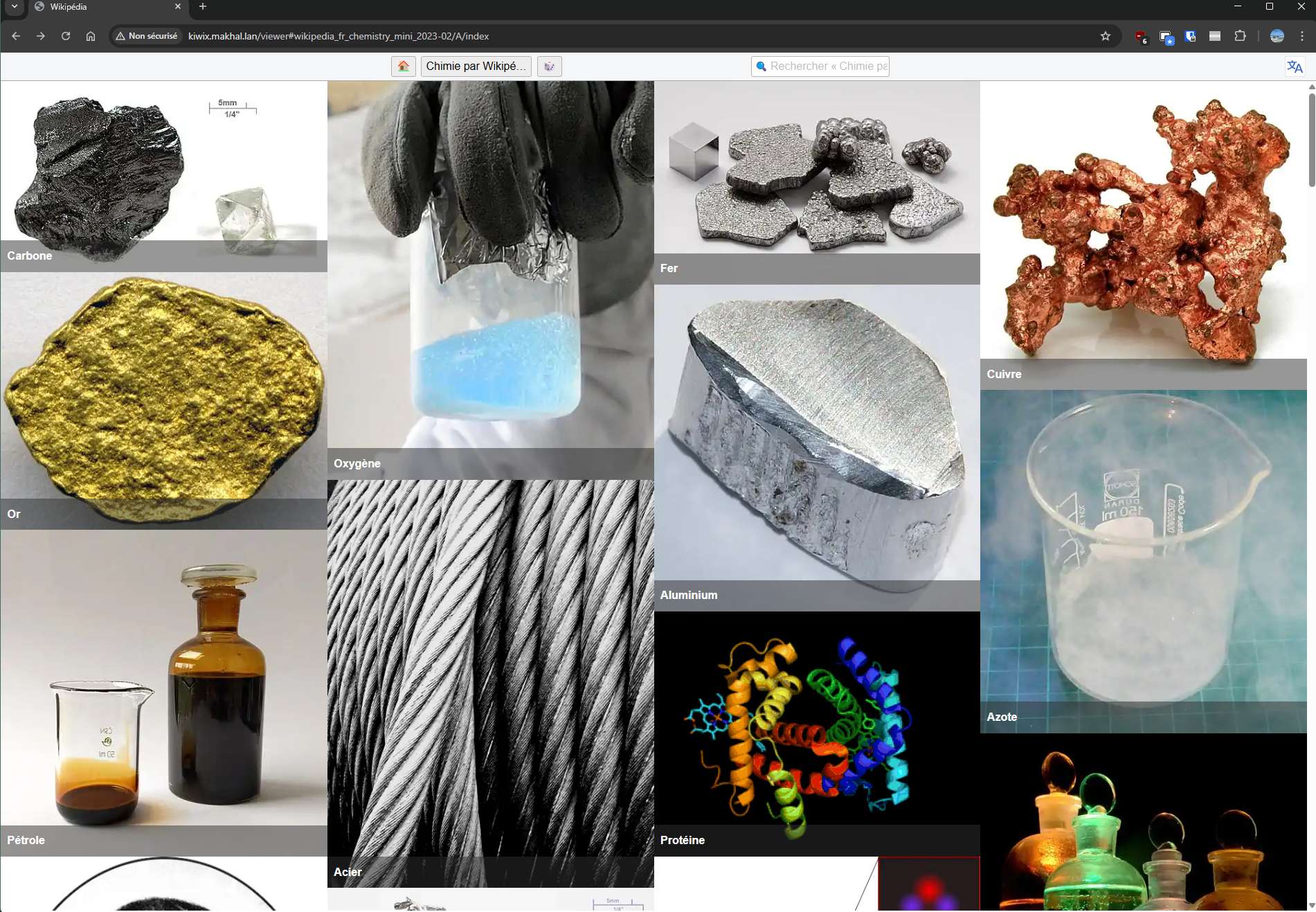Image resolution: width=1316 pixels, height=912 pixels.
Task: Show site info via Non sécurisé badge
Action: (146, 36)
